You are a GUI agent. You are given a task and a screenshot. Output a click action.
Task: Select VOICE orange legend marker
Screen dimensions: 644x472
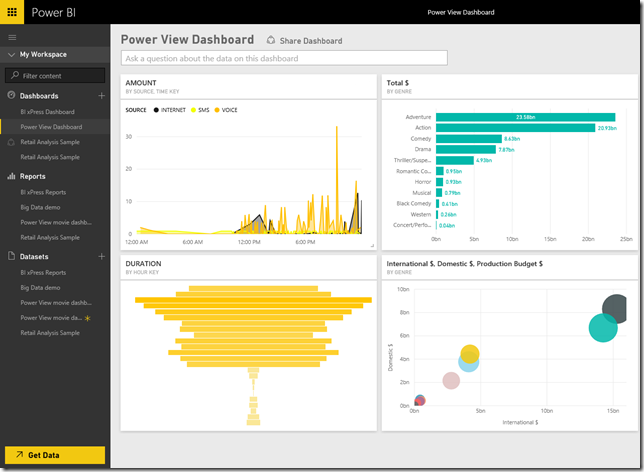pos(217,110)
